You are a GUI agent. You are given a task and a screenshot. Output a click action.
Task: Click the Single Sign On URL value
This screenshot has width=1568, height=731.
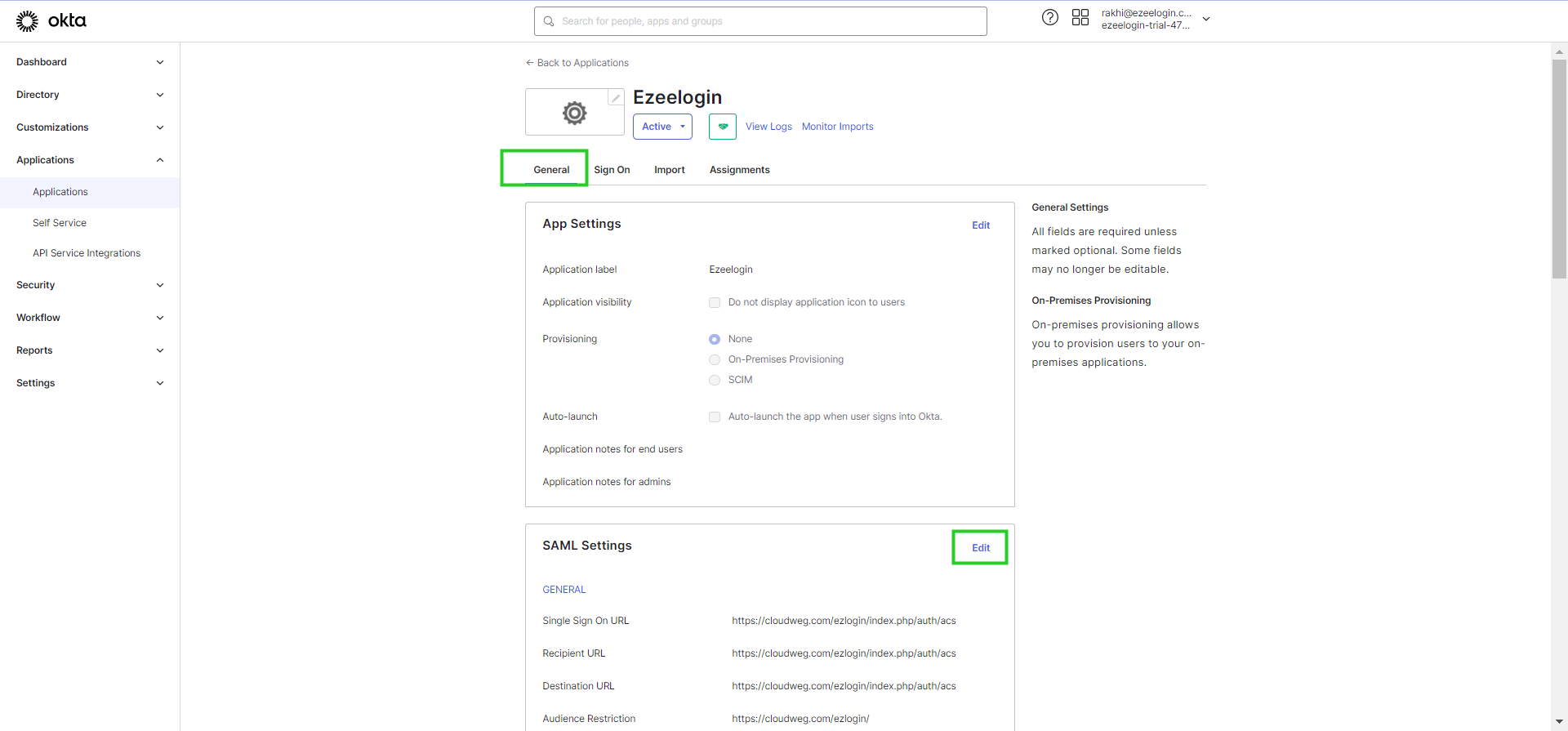[844, 621]
